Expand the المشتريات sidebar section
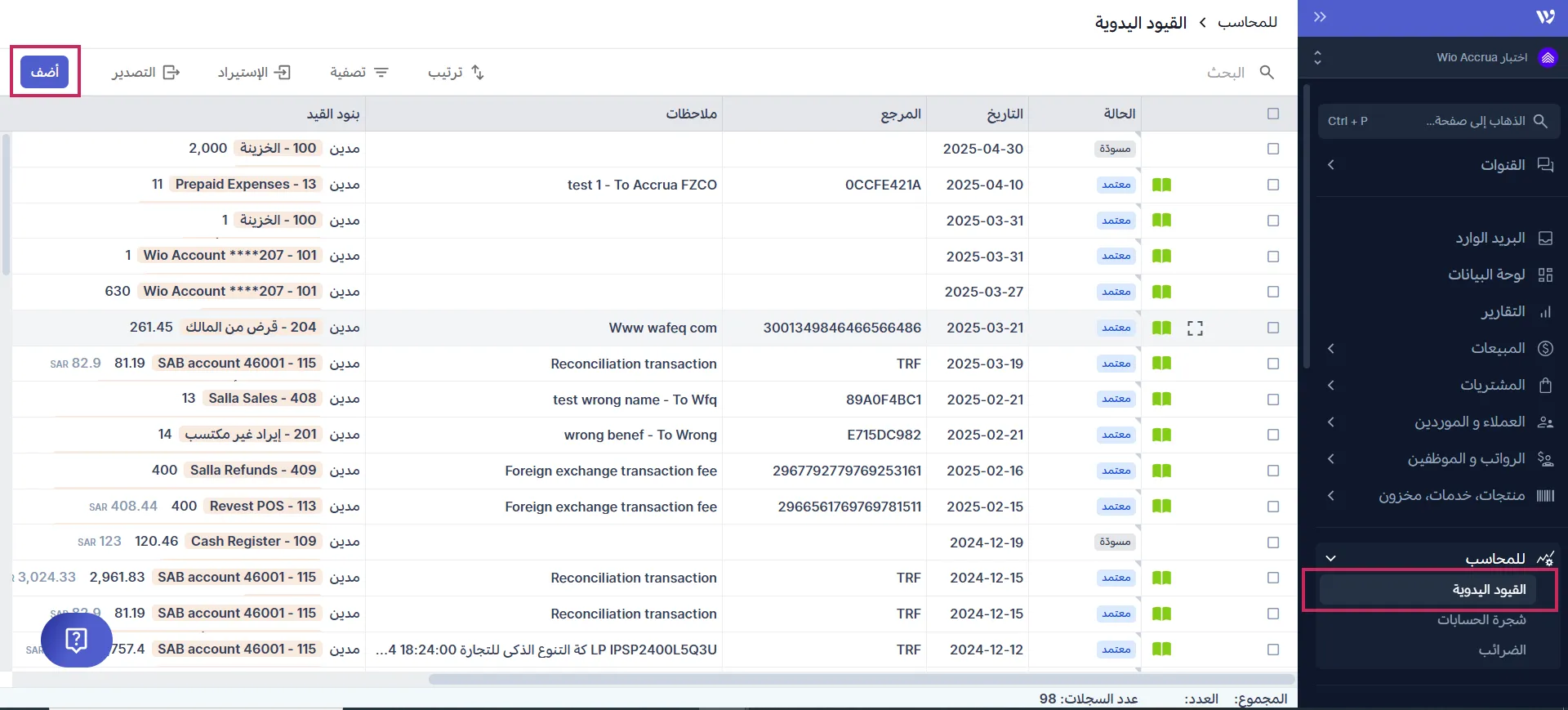 coord(1331,386)
